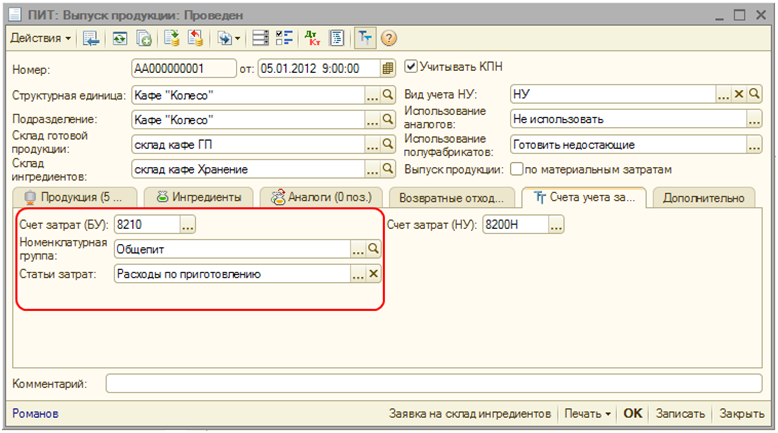The image size is (778, 433).
Task: Click the Записать button
Action: point(680,413)
